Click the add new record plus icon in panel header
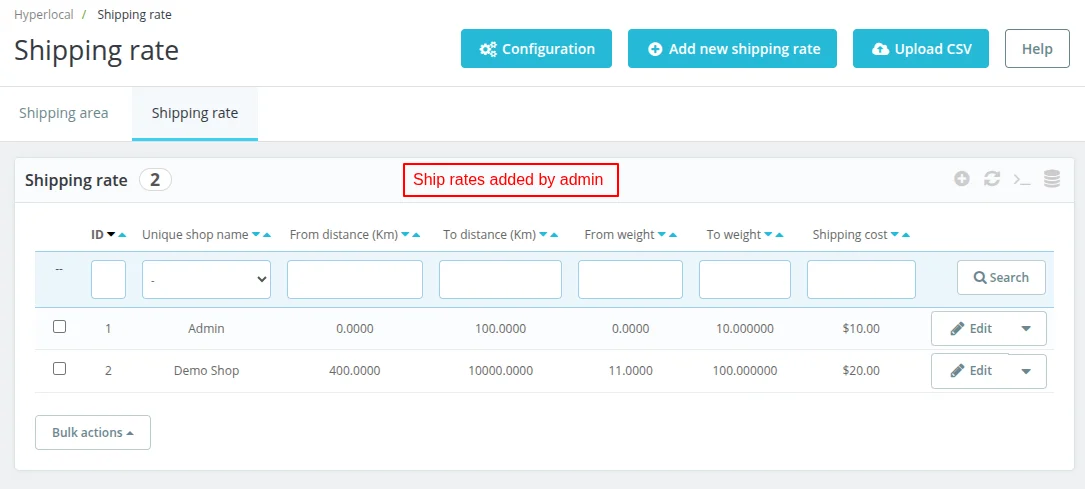The width and height of the screenshot is (1085, 489). click(962, 179)
